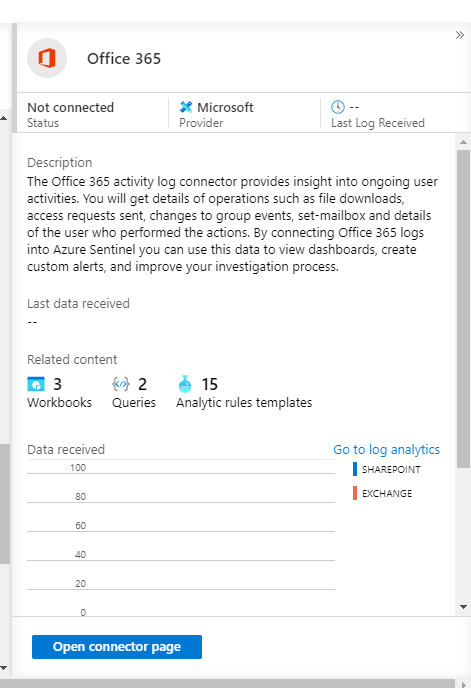This screenshot has width=471, height=688.
Task: Click the Data received chart heading
Action: point(66,449)
